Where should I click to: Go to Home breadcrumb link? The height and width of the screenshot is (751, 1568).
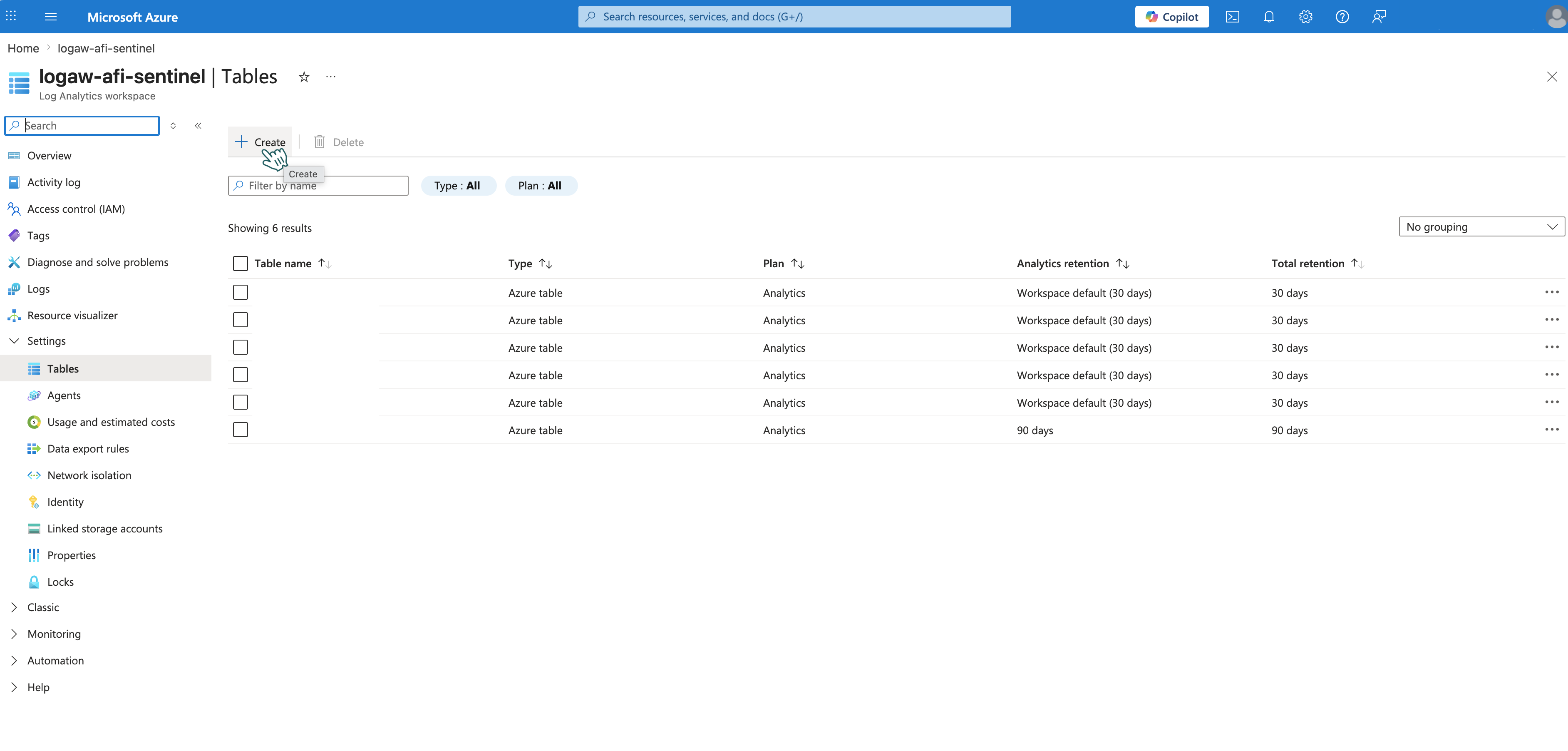tap(23, 48)
